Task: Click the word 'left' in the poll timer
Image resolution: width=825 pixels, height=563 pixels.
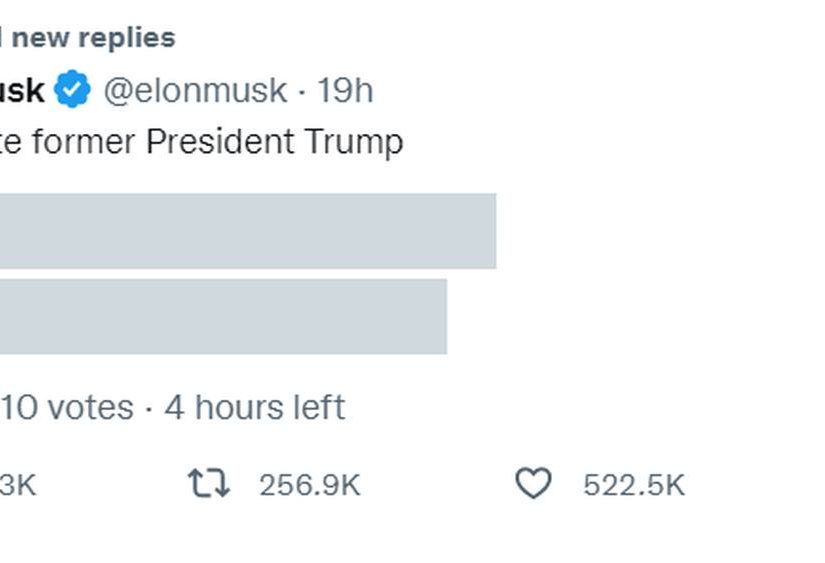Action: (320, 407)
